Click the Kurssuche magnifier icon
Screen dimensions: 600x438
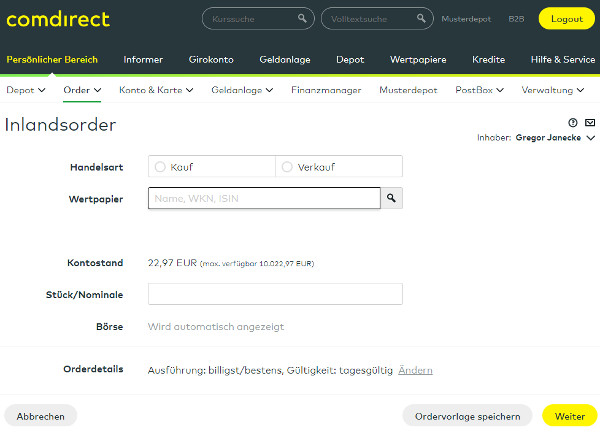click(302, 18)
